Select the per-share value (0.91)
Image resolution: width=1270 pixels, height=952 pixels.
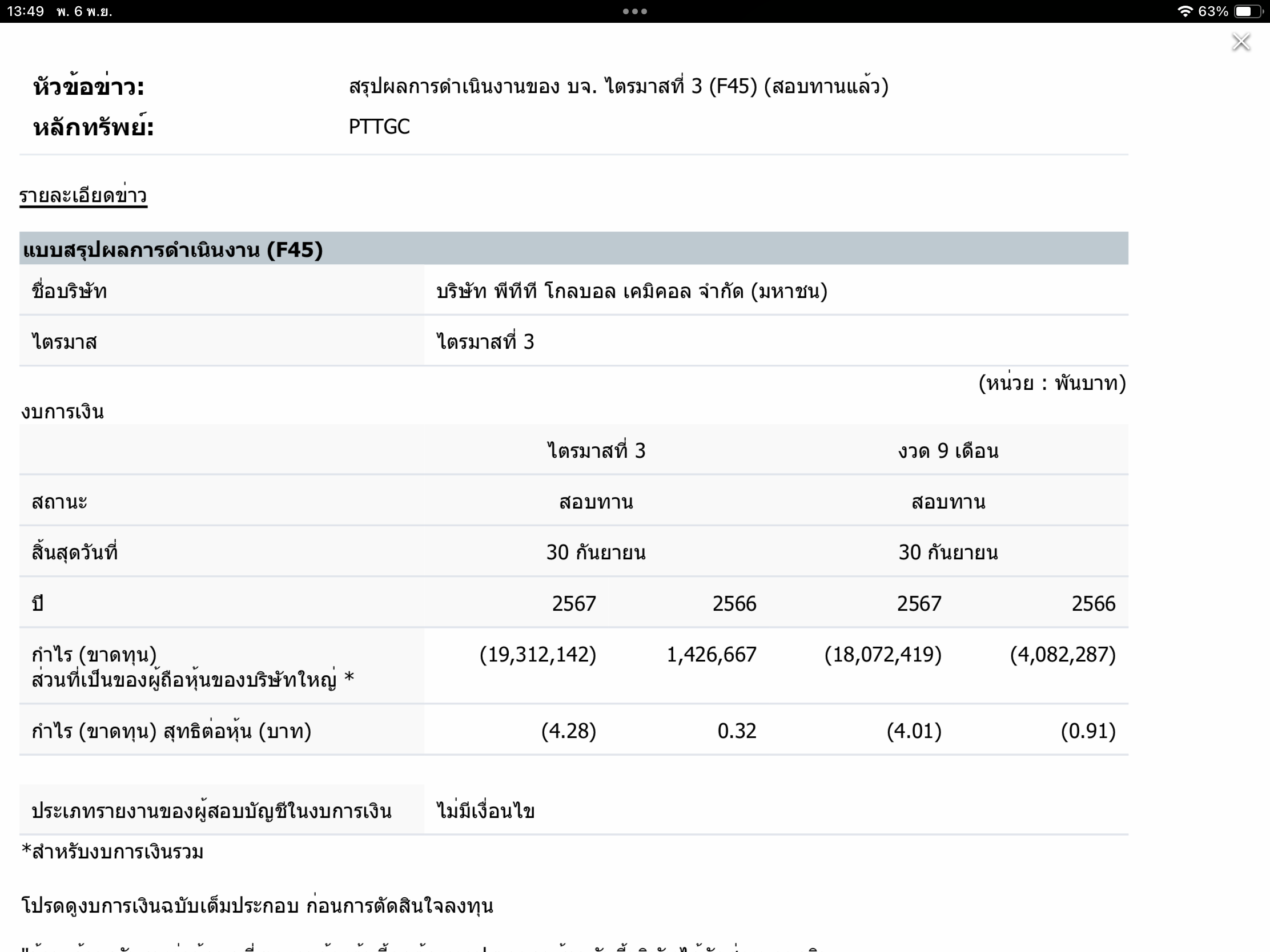(x=1088, y=731)
